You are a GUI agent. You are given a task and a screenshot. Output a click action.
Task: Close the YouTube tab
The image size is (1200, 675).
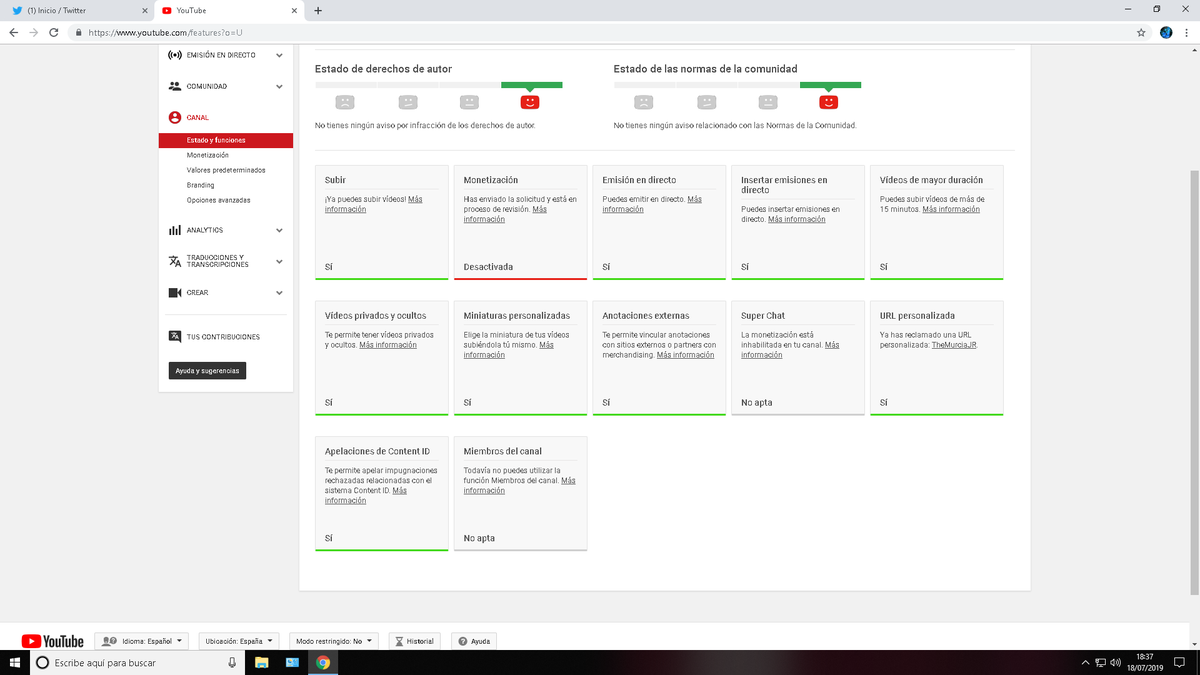tap(293, 10)
